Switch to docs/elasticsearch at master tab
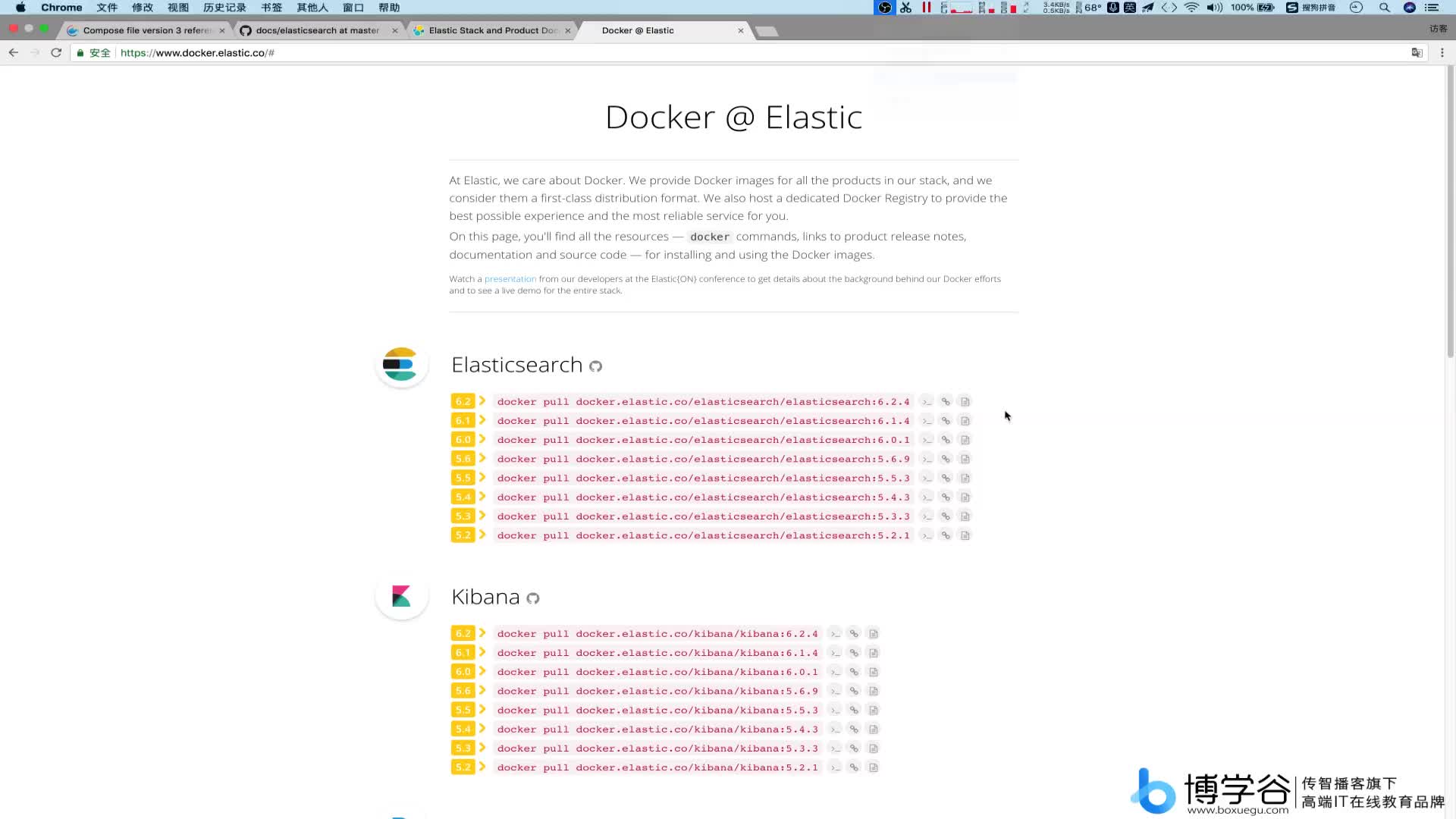 point(317,30)
